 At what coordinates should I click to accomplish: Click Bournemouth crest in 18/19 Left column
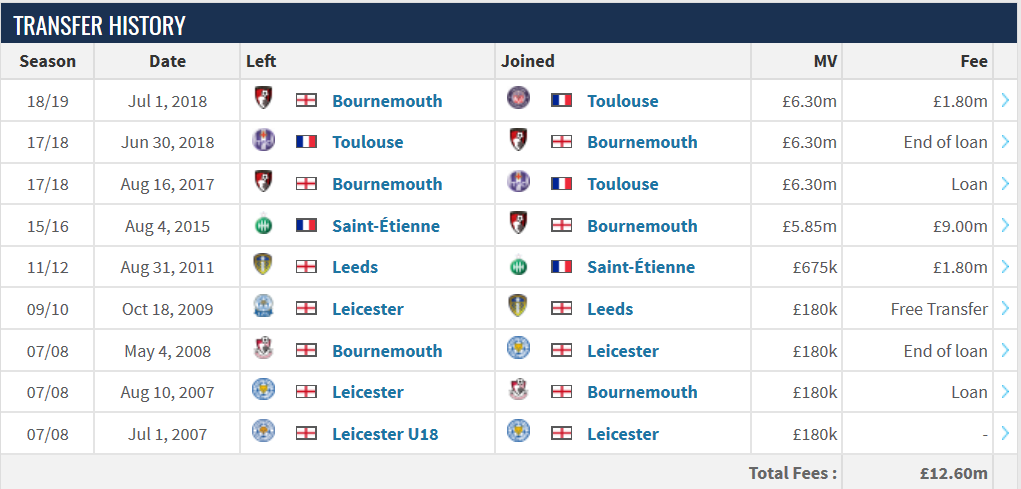[264, 98]
